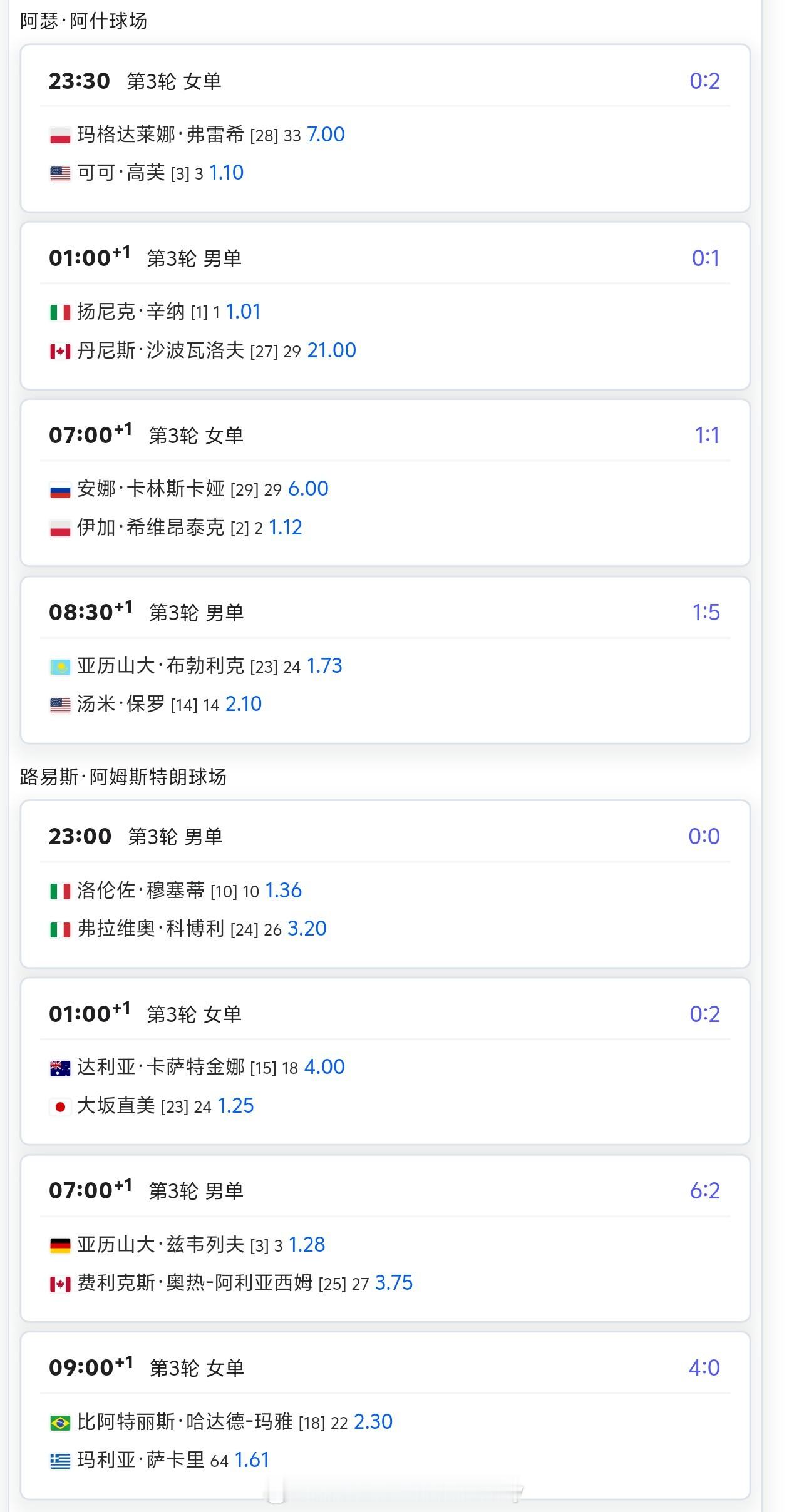Open player 扬尼克·辛纳 profile

(x=131, y=312)
